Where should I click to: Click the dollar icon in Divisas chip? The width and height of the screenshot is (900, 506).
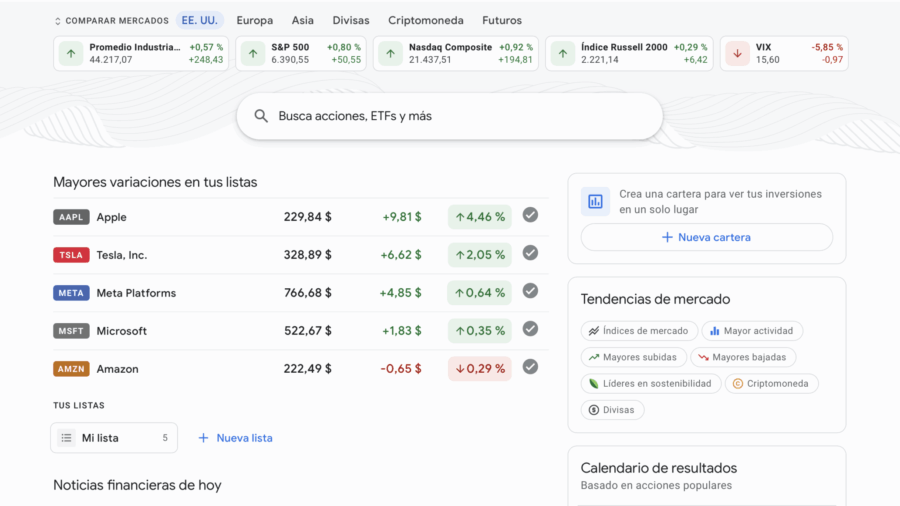pyautogui.click(x=594, y=410)
